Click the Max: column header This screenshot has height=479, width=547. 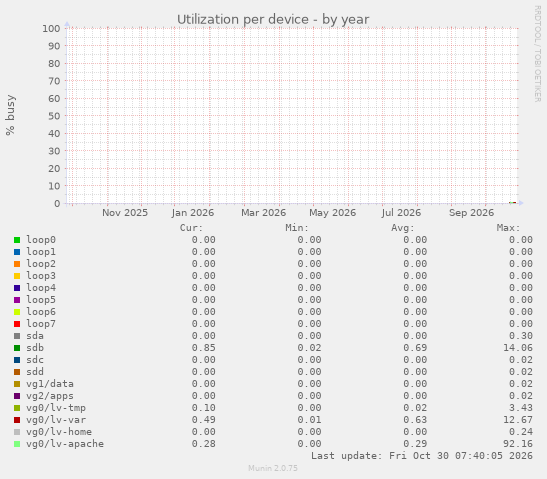(508, 228)
